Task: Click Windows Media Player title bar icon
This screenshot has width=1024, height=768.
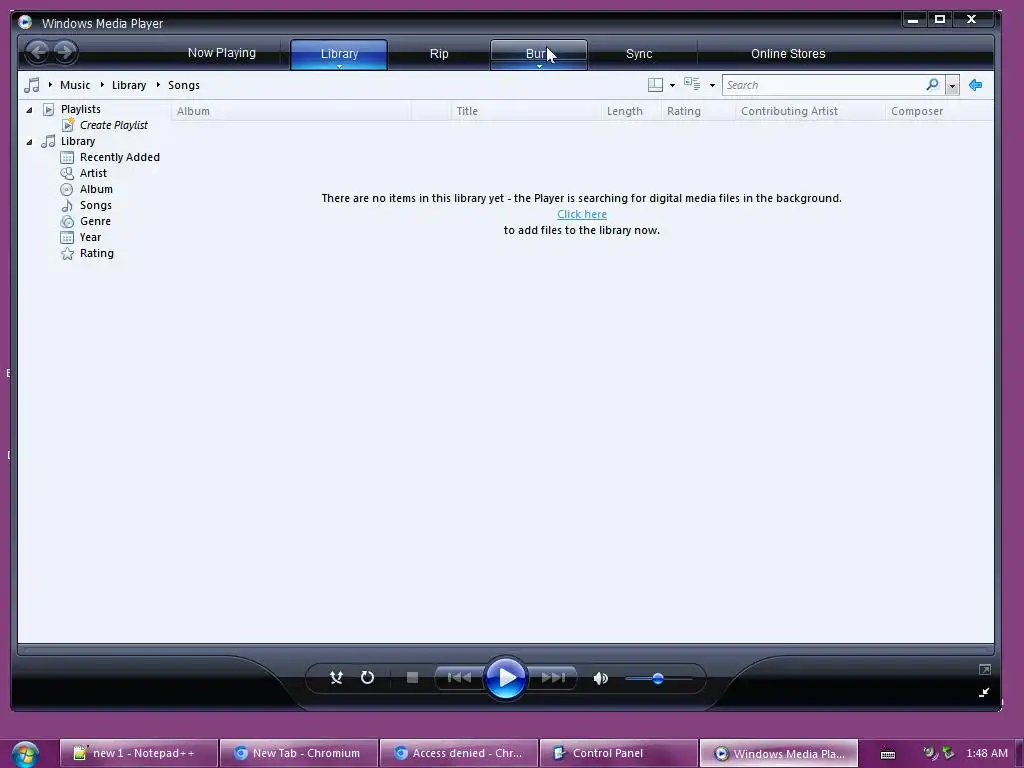Action: click(x=25, y=22)
